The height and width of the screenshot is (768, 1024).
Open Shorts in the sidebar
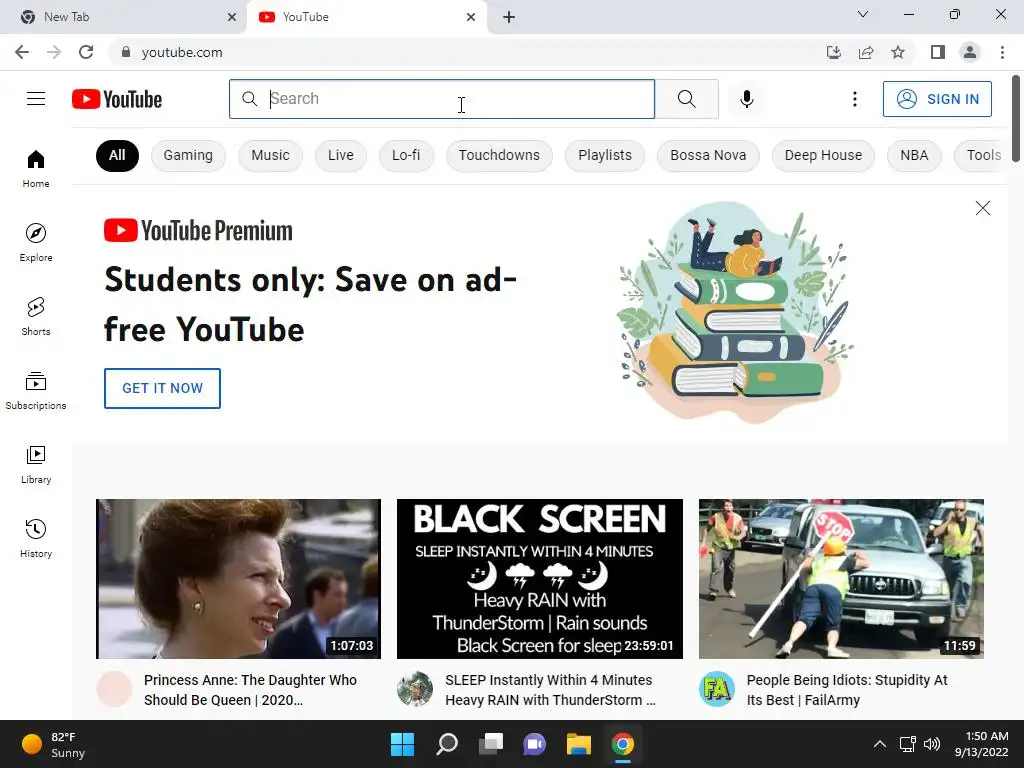36,316
